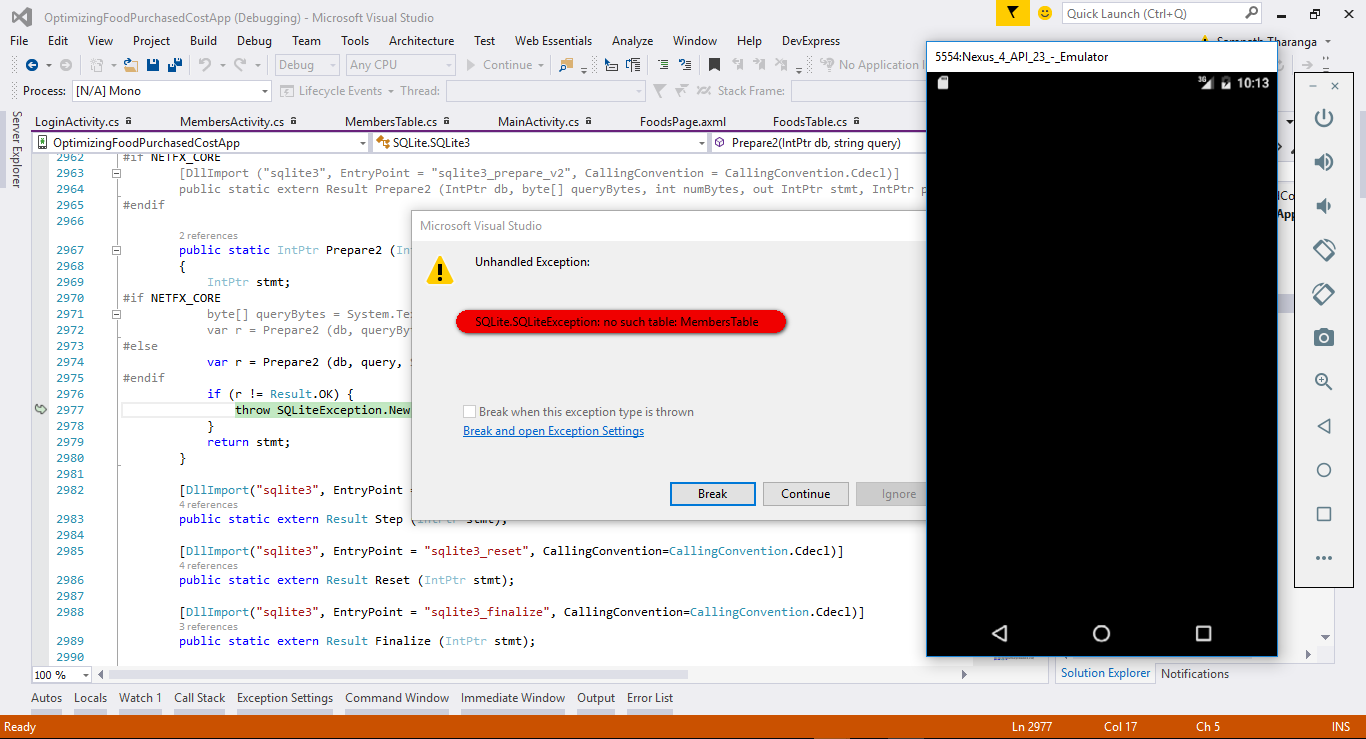The image size is (1366, 739).
Task: Click the Open File toolbar icon
Action: (x=131, y=65)
